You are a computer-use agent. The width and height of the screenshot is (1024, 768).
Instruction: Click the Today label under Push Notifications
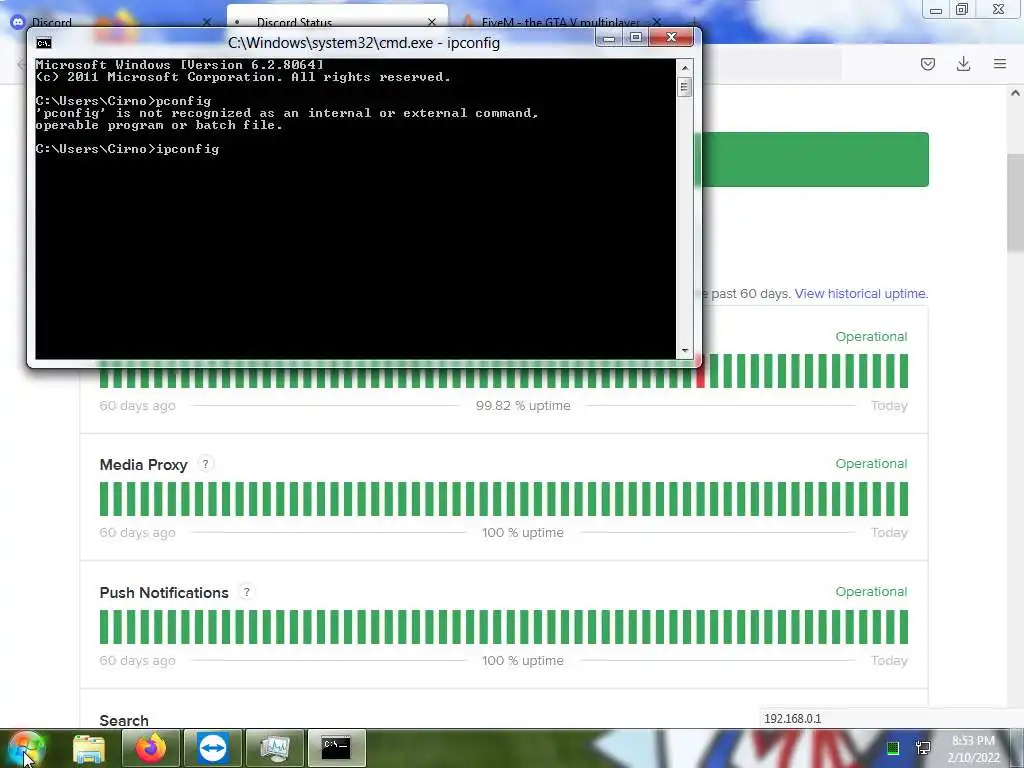point(889,661)
